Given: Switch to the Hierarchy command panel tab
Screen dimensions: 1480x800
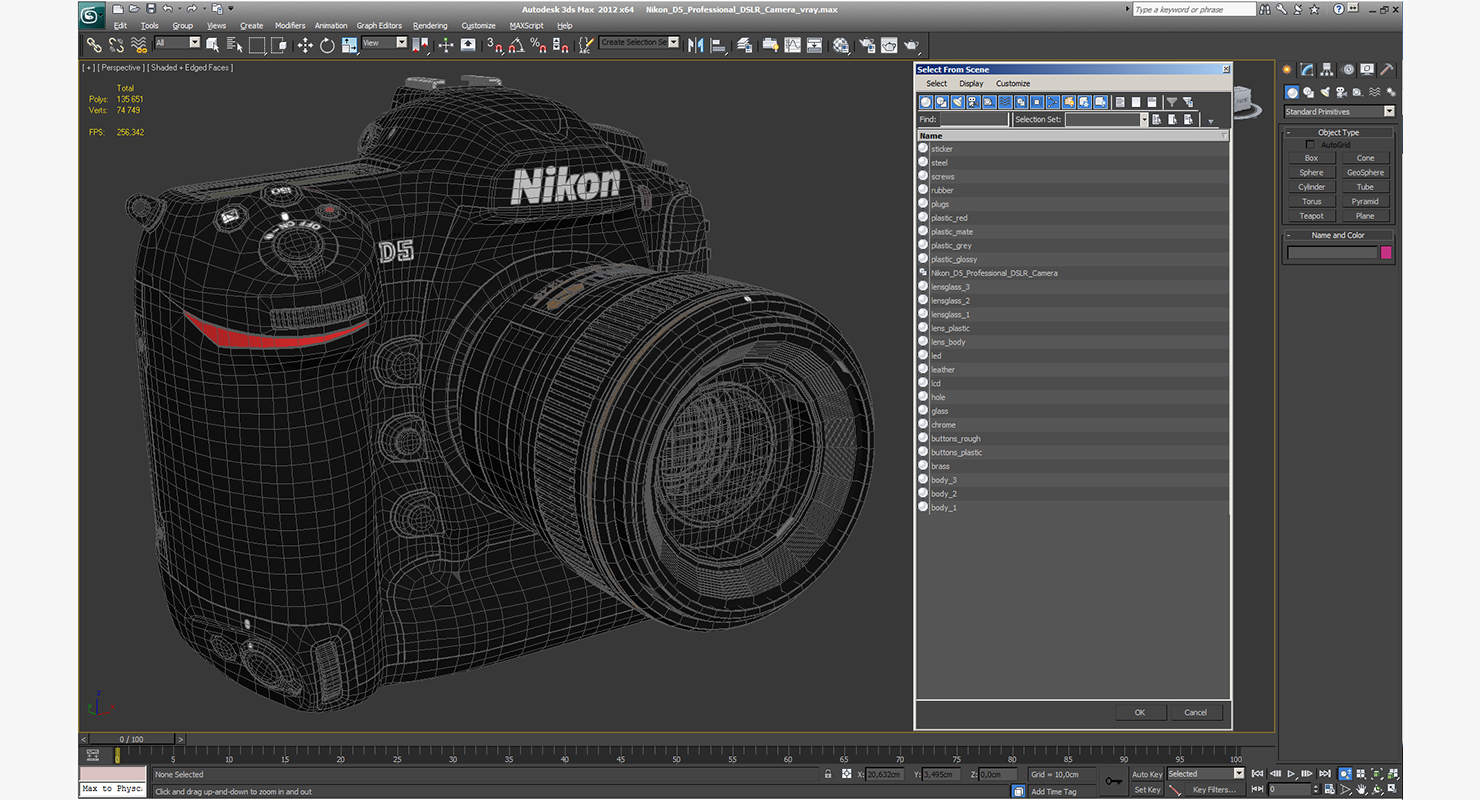Looking at the screenshot, I should click(1327, 69).
